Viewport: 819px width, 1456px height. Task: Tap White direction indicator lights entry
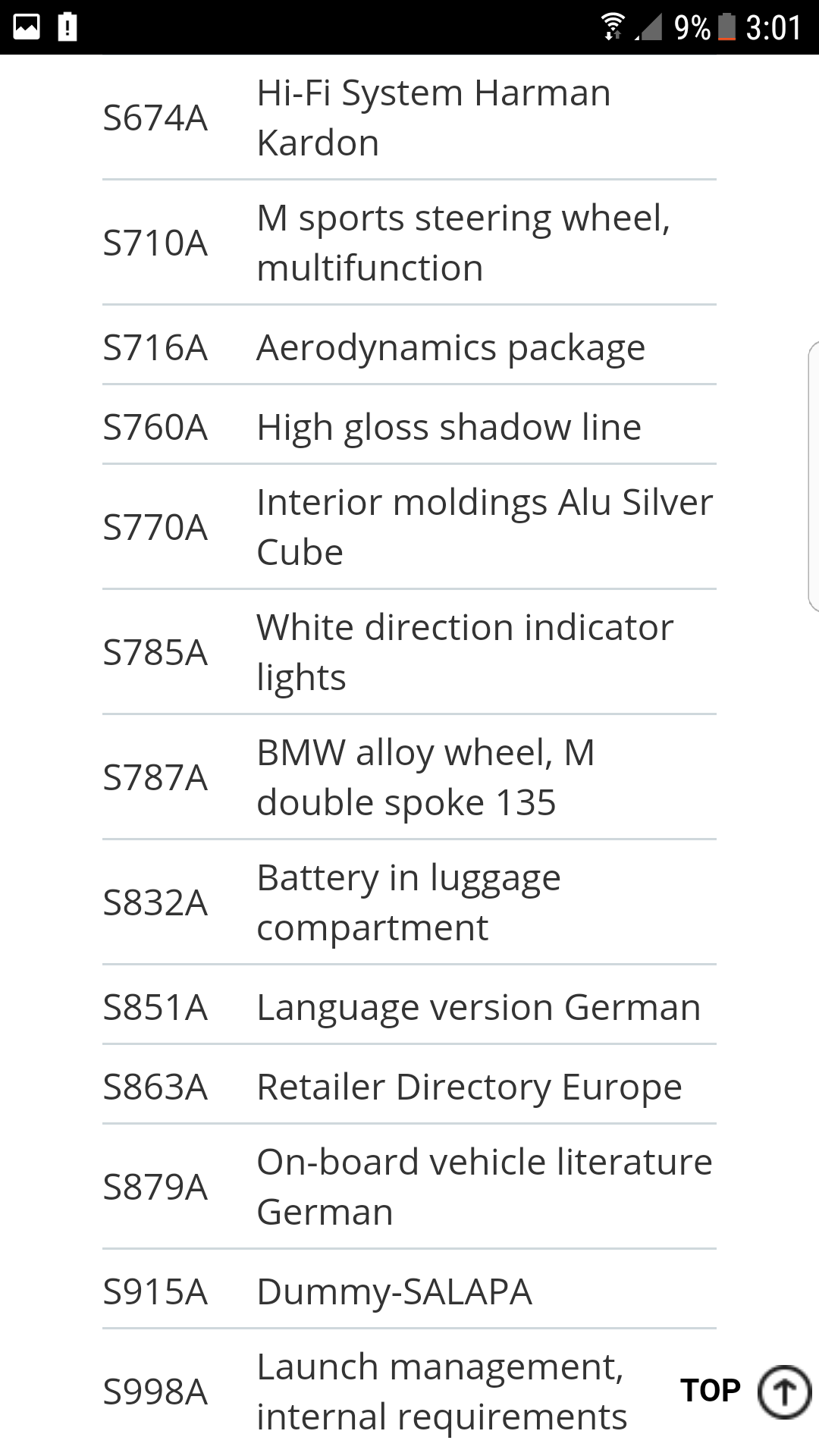point(464,652)
